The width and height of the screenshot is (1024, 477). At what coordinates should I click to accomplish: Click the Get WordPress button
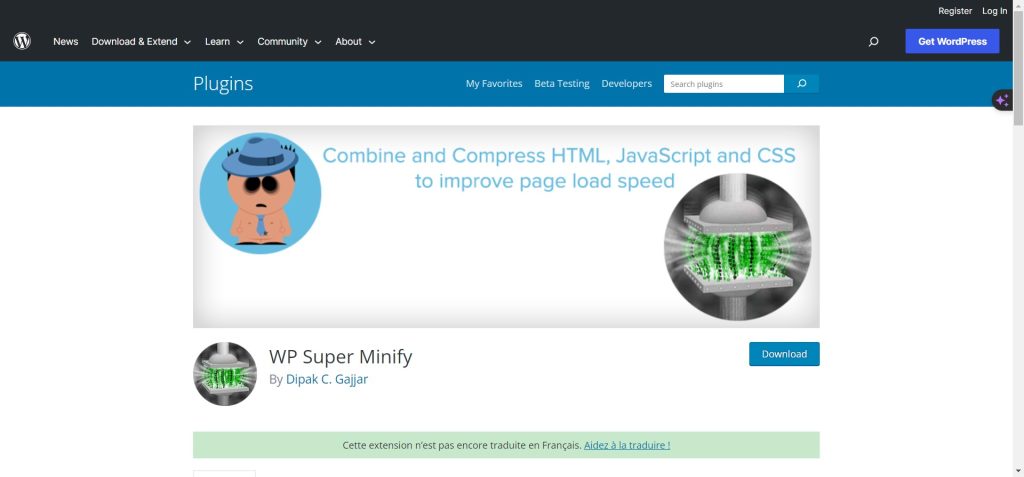[x=952, y=41]
